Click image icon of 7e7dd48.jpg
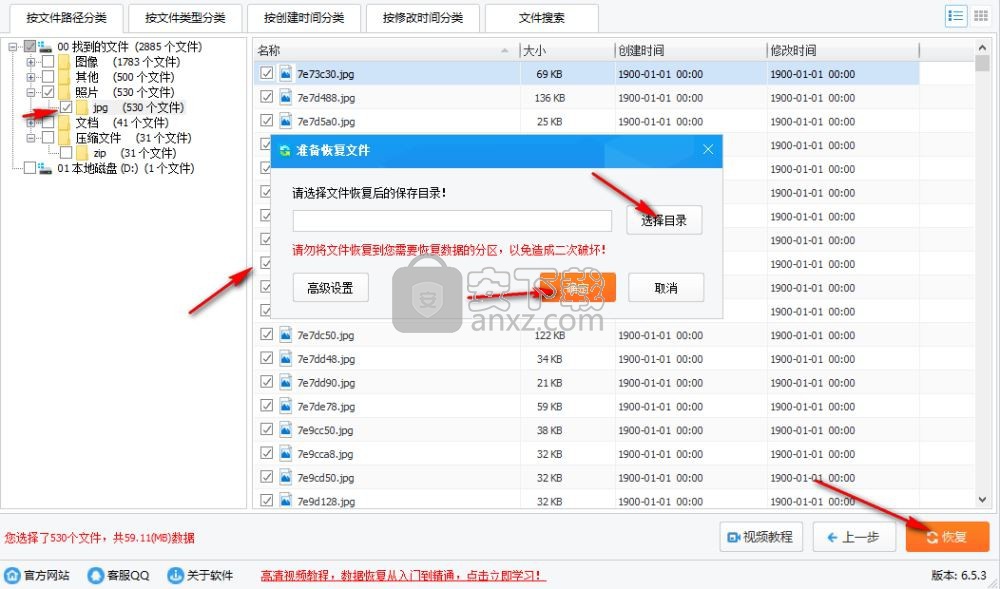Screen dimensions: 1000x589 tap(286, 359)
